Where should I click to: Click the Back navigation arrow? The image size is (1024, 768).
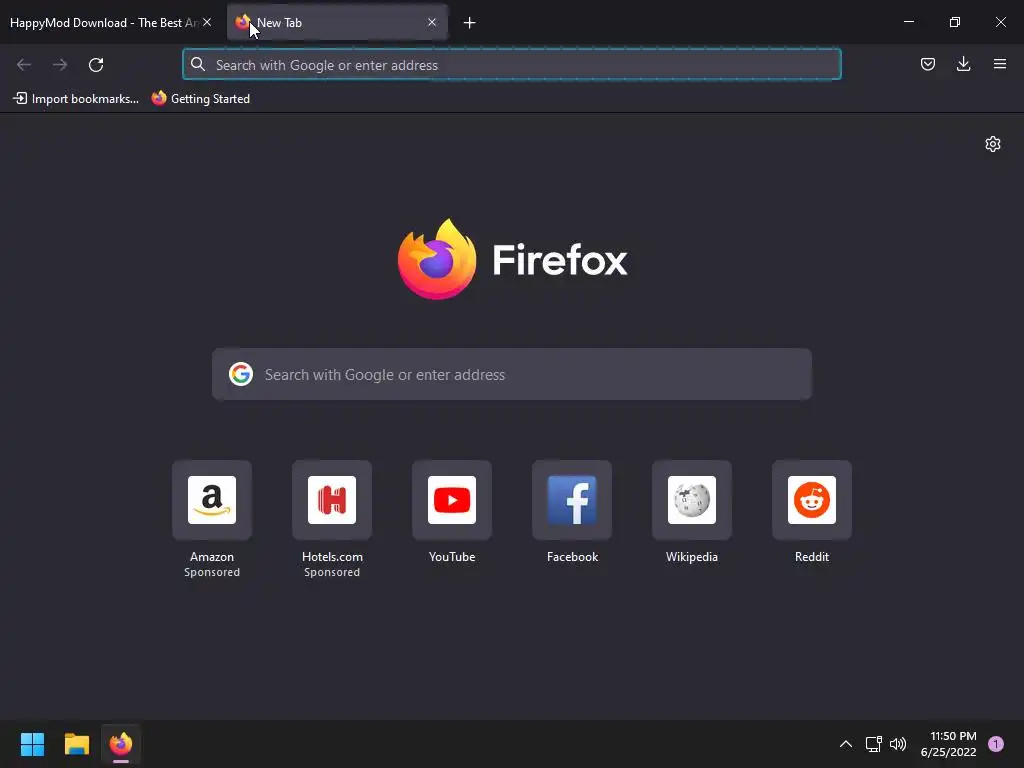(x=24, y=65)
